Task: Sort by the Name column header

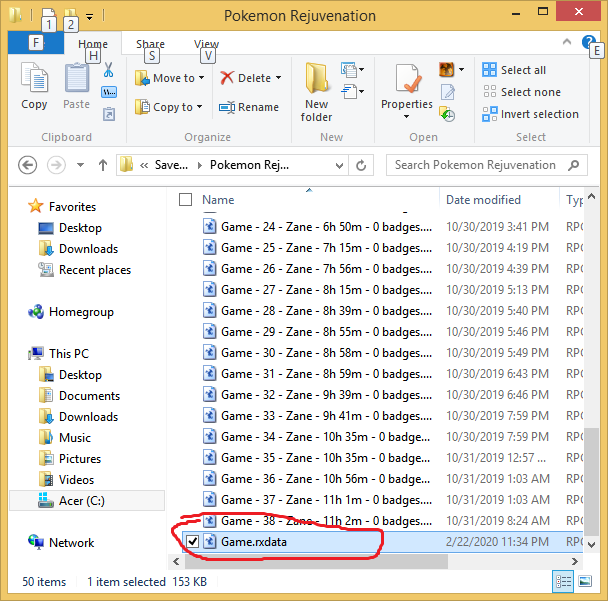Action: [x=218, y=200]
